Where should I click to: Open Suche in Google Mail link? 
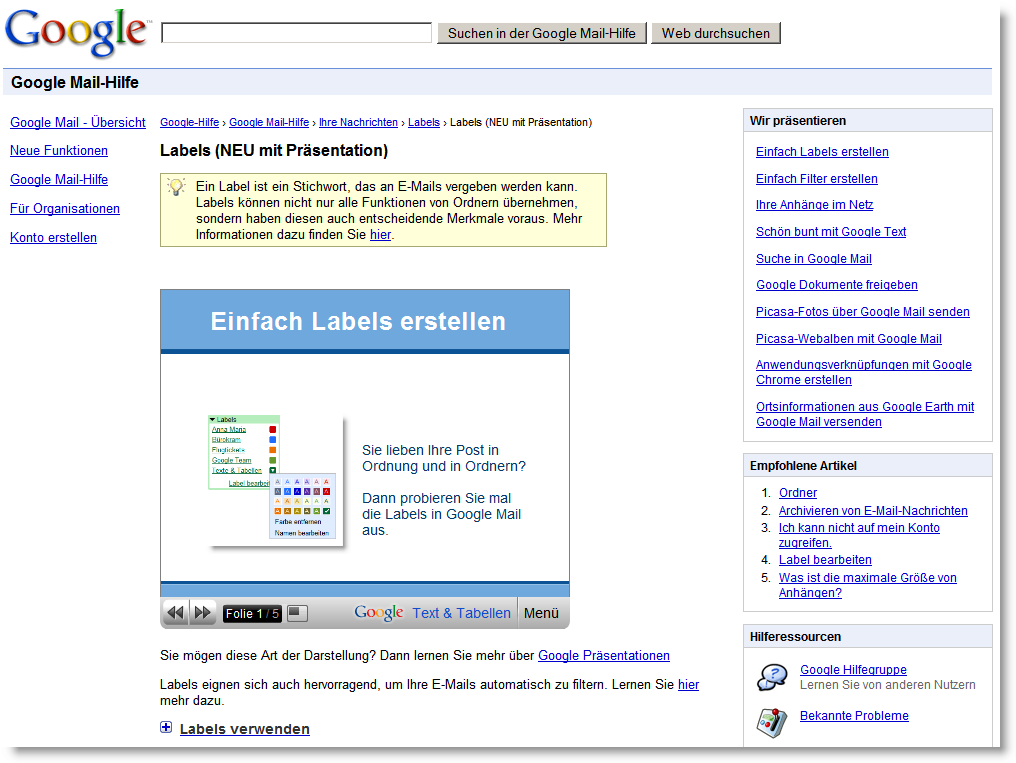813,259
